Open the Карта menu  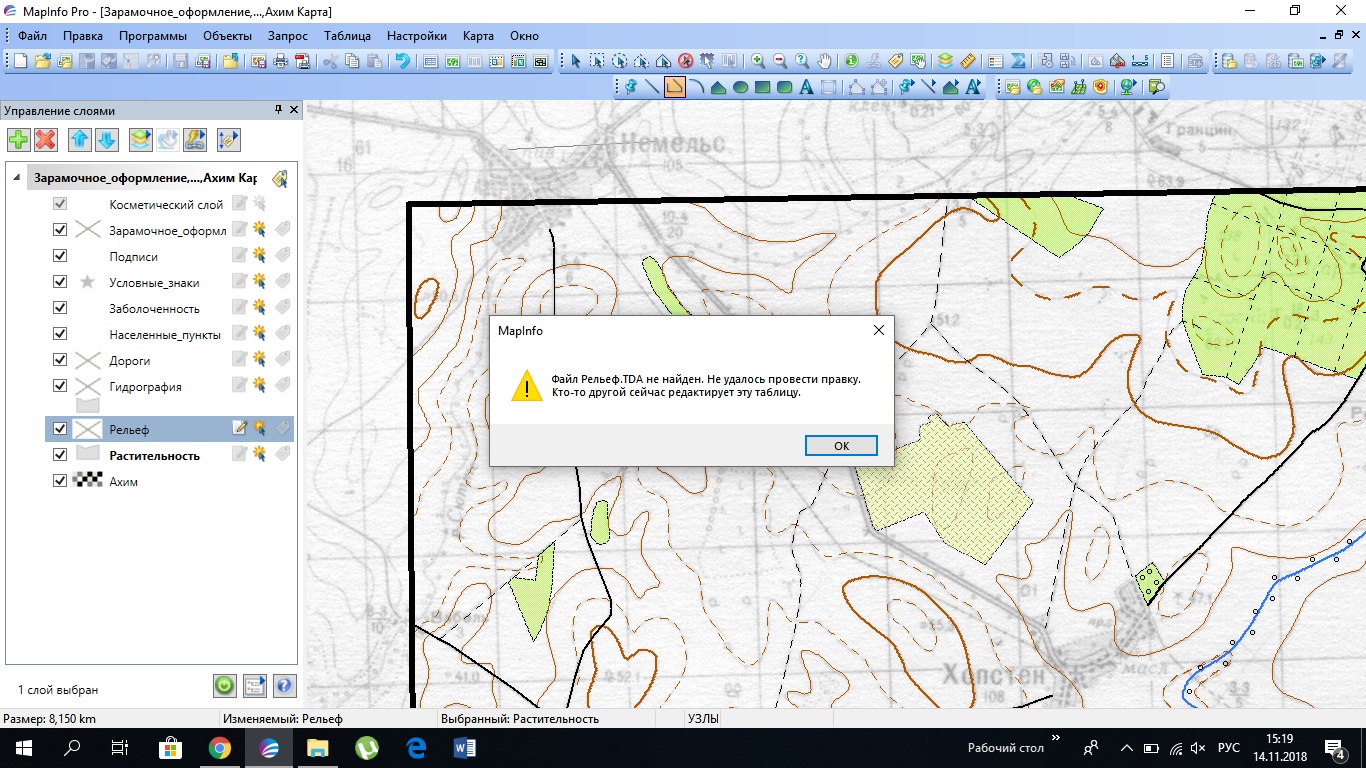[x=478, y=36]
